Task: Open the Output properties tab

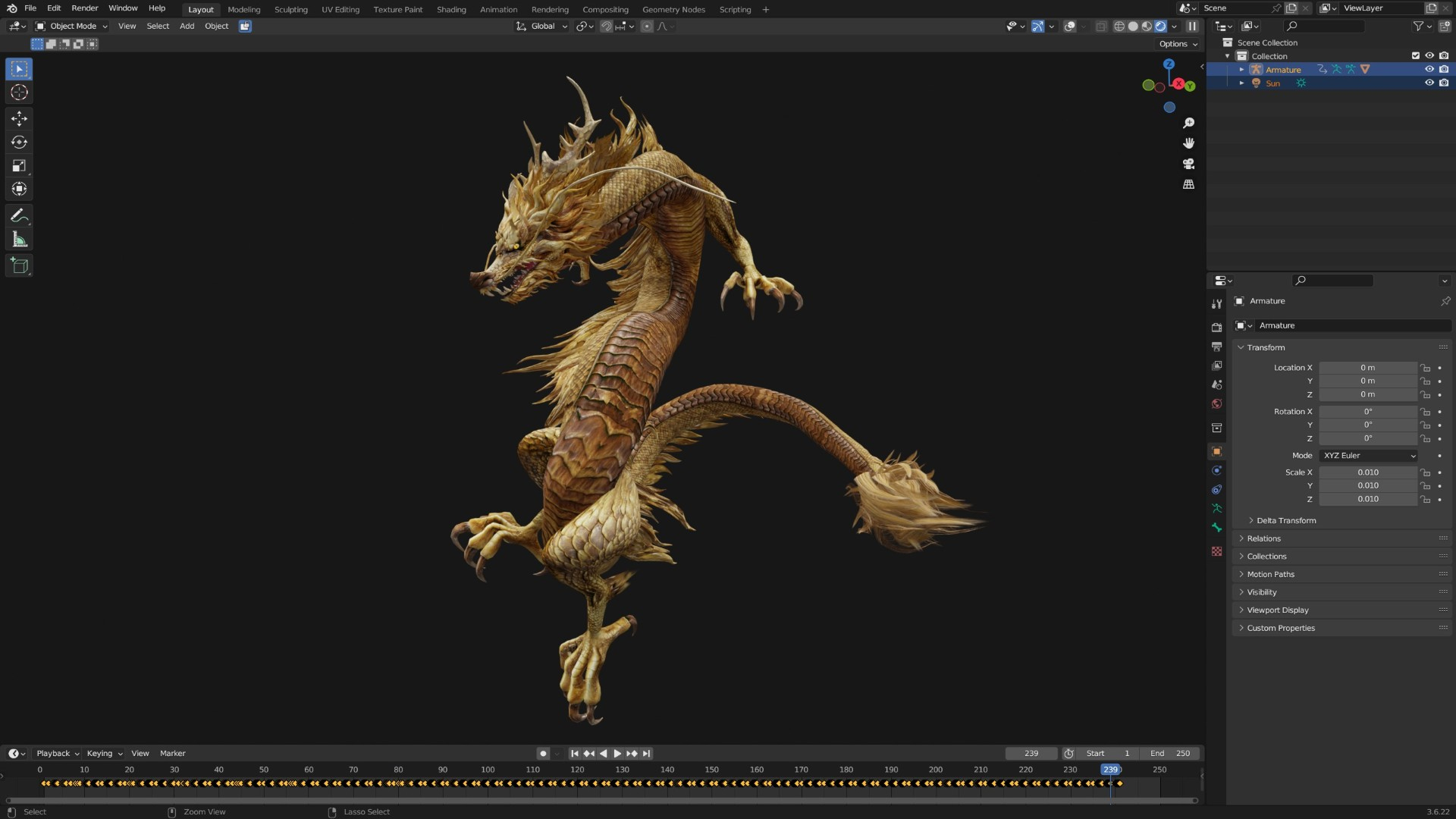Action: 1216,347
